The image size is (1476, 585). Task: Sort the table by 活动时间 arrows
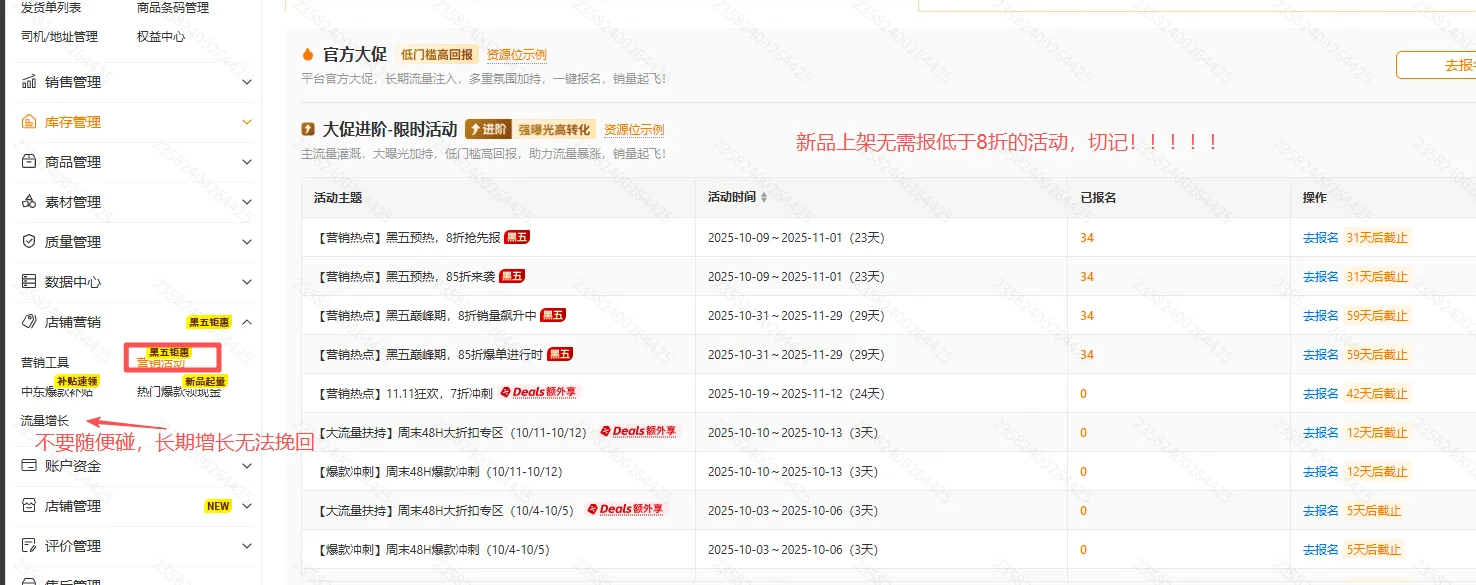764,198
